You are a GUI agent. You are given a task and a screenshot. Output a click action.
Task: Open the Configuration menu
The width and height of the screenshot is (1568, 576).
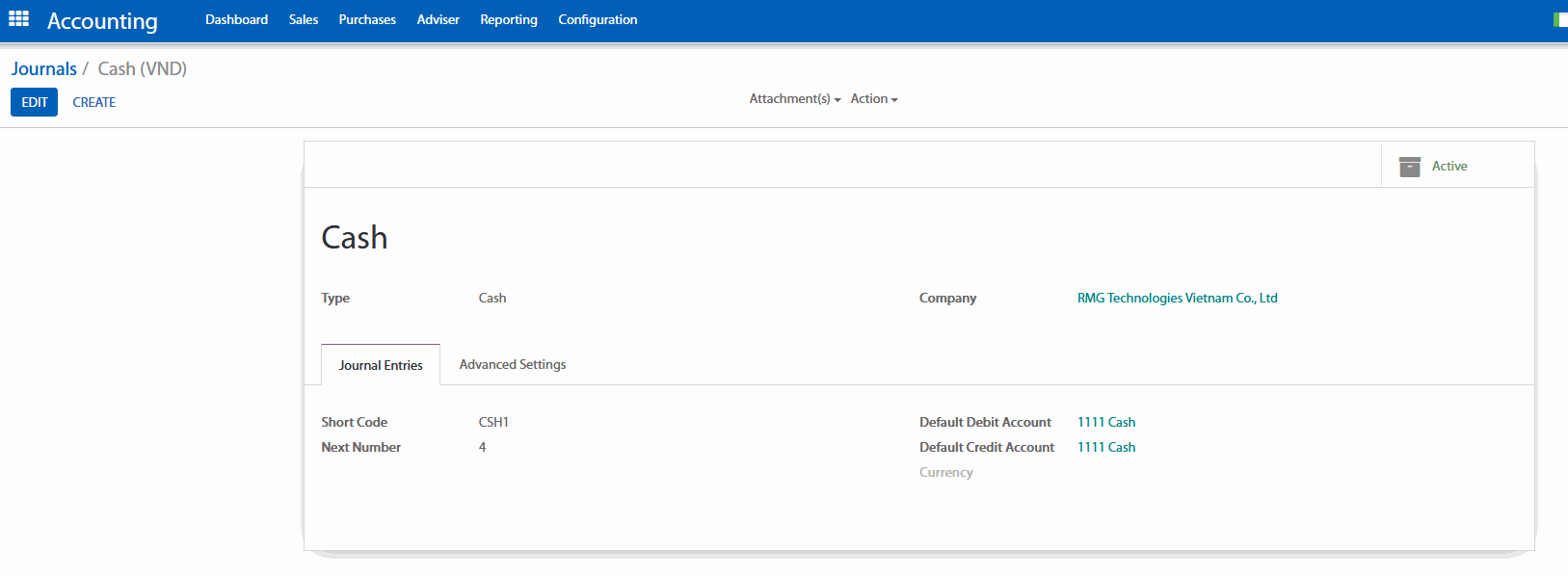[598, 19]
